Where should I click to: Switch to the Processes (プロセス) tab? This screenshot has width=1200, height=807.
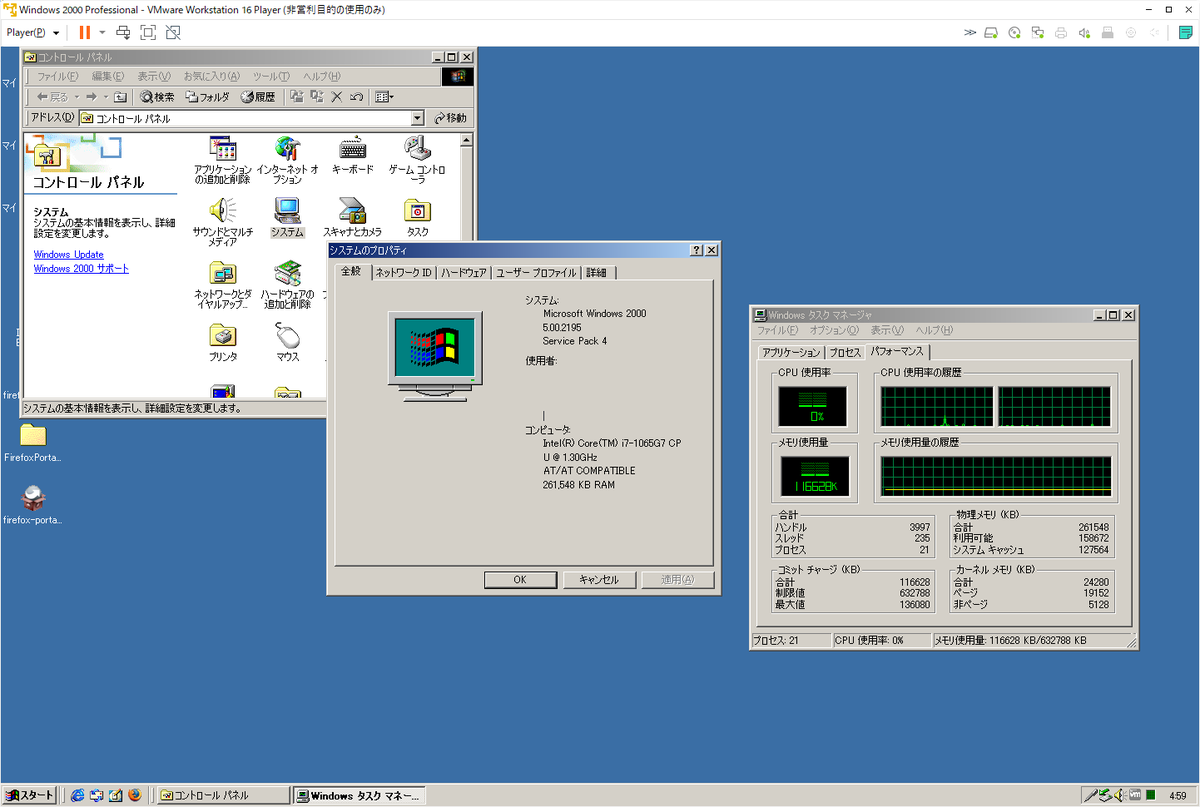point(845,353)
